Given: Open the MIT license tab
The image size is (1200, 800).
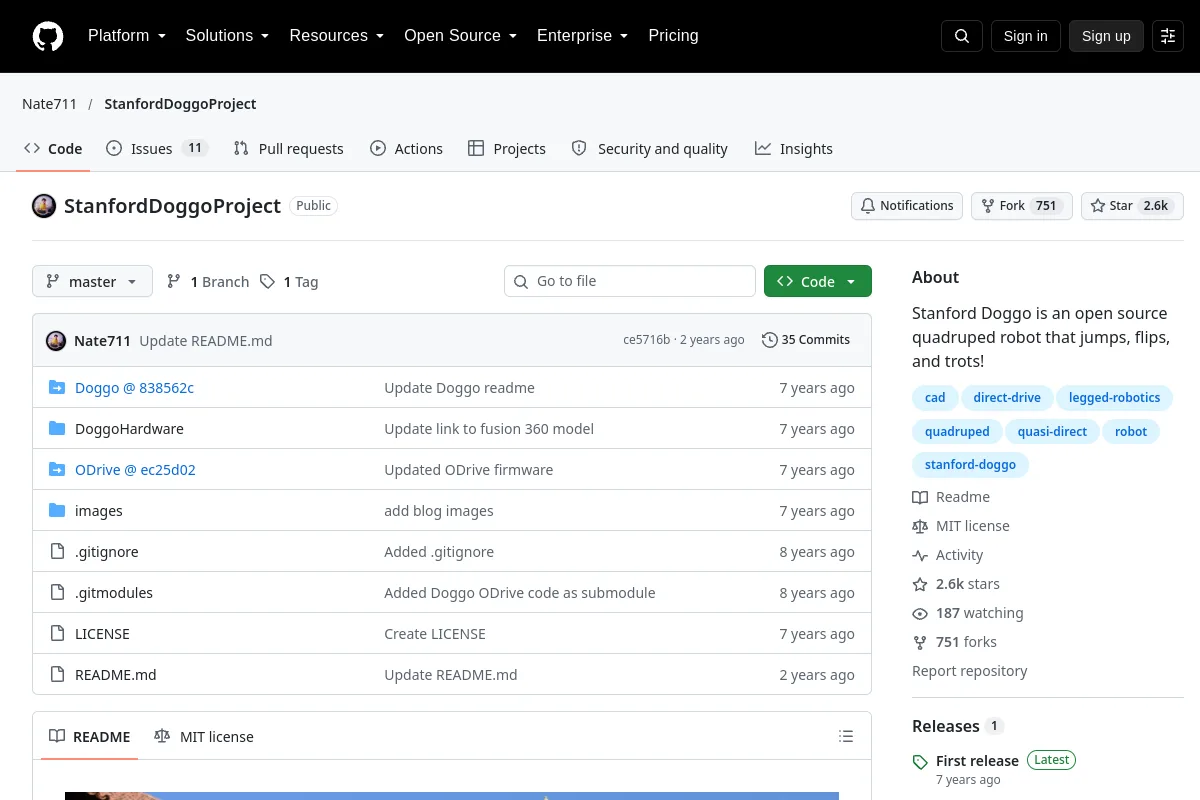Looking at the screenshot, I should click(204, 737).
